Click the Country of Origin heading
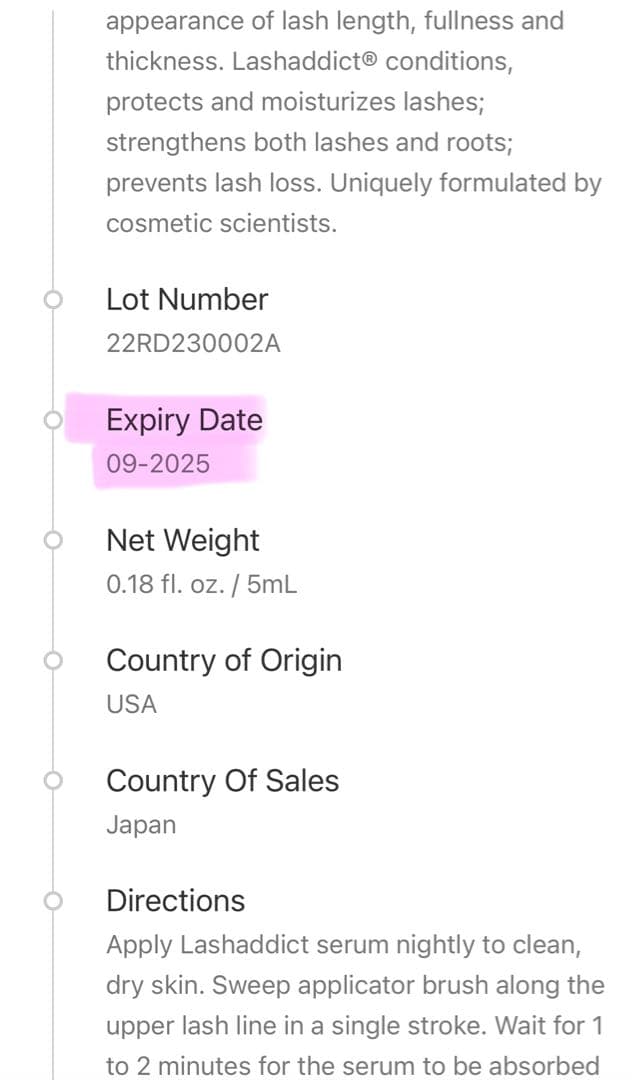The height and width of the screenshot is (1080, 633). 224,660
